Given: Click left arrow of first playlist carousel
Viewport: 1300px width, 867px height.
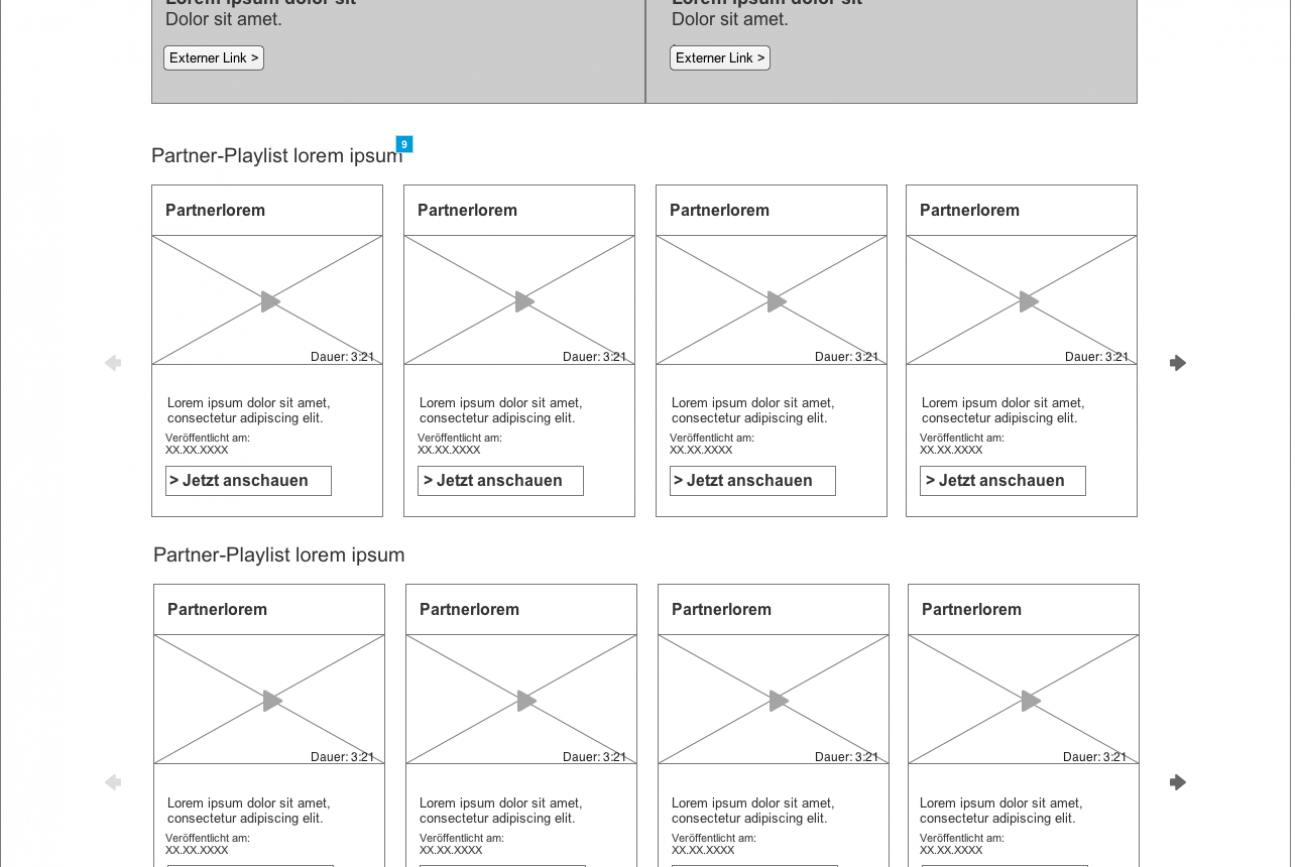Looking at the screenshot, I should coord(113,363).
